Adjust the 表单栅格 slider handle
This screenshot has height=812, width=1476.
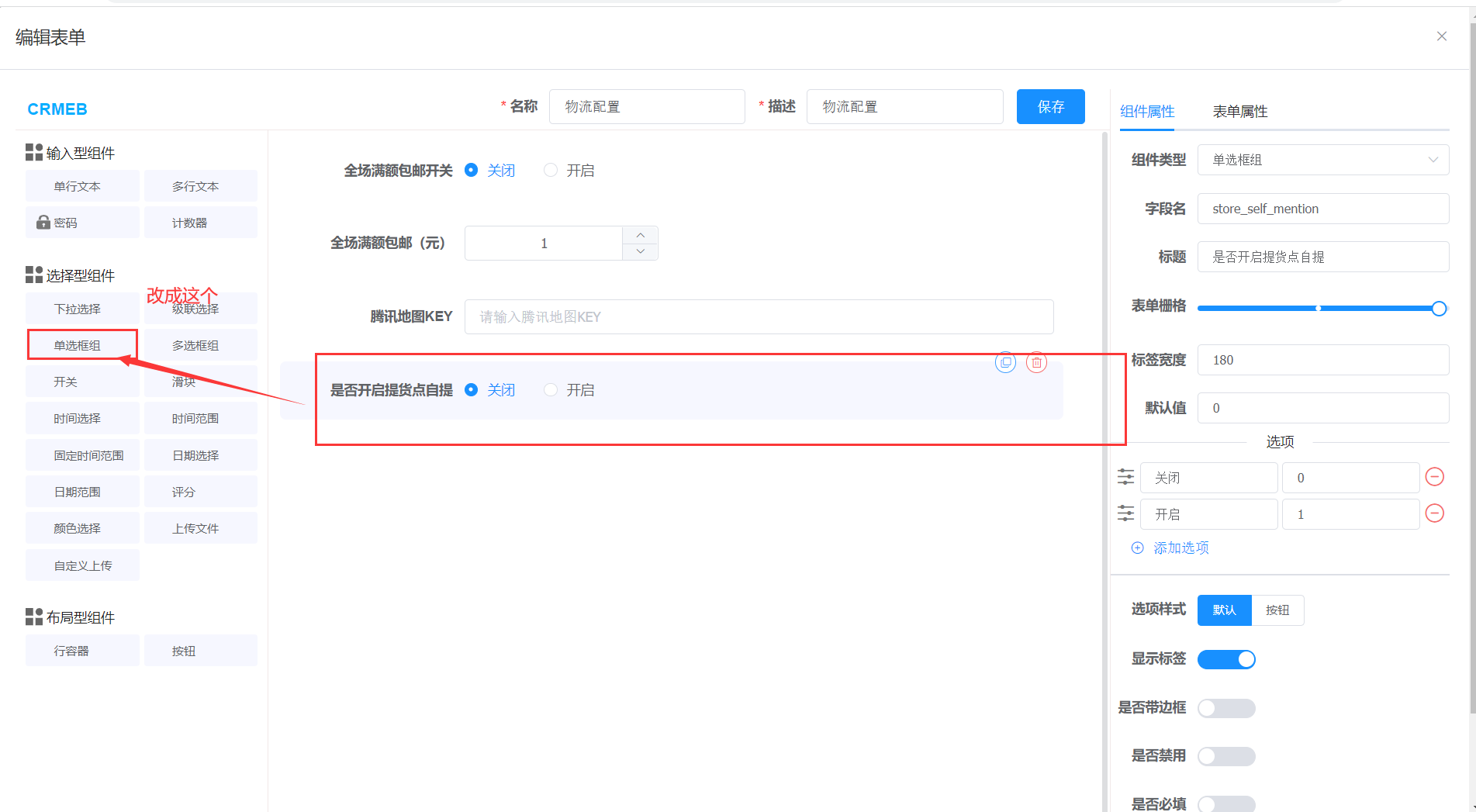(1439, 309)
